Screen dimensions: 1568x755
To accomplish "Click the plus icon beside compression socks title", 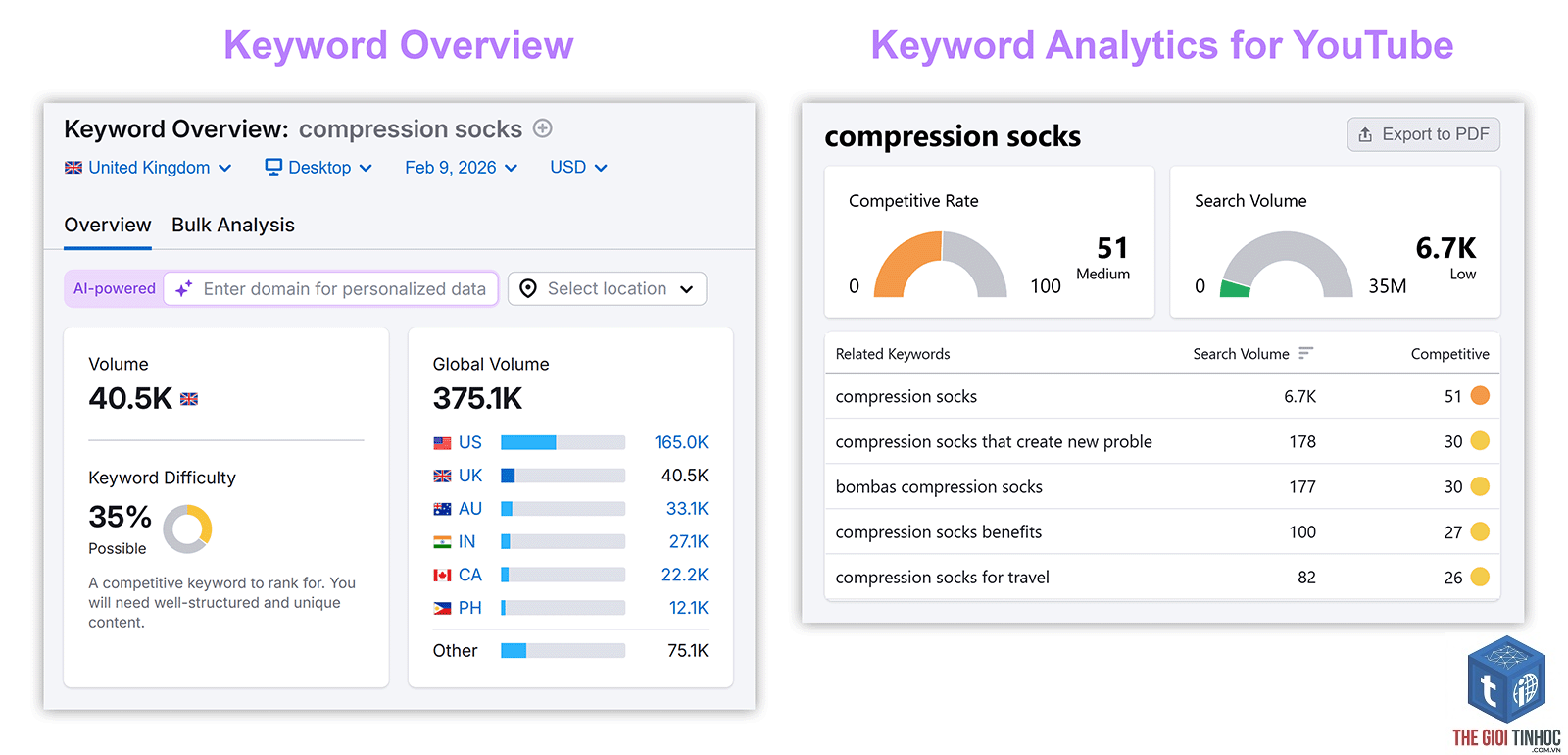I will pos(542,128).
